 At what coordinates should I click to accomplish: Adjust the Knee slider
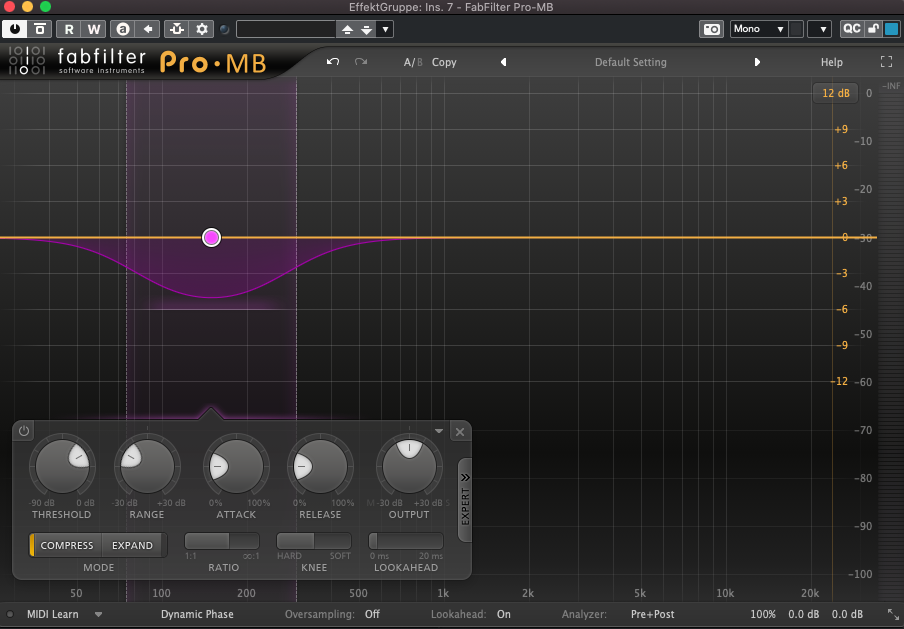click(x=314, y=541)
